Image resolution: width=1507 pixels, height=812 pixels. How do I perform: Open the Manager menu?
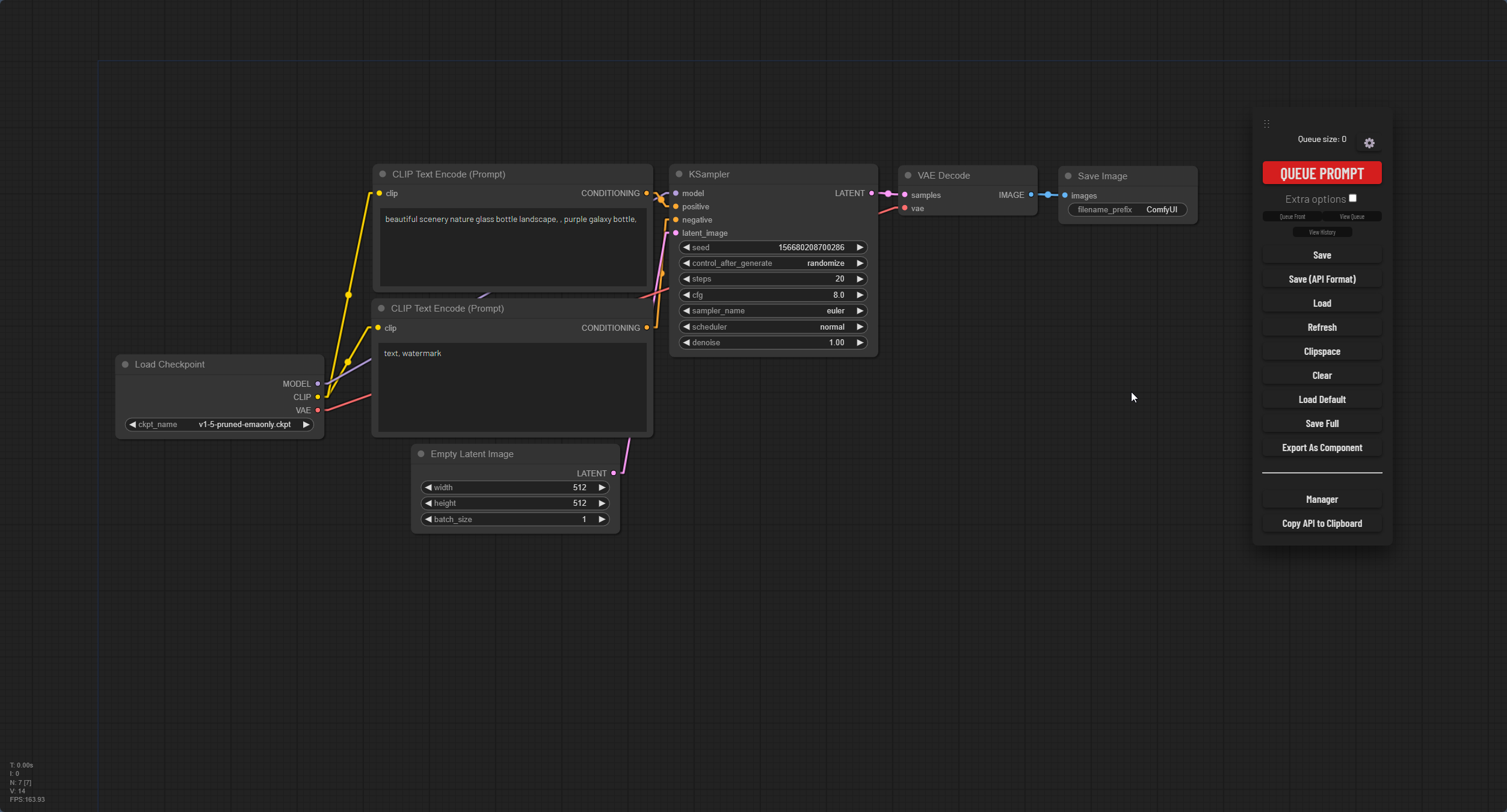(x=1322, y=499)
